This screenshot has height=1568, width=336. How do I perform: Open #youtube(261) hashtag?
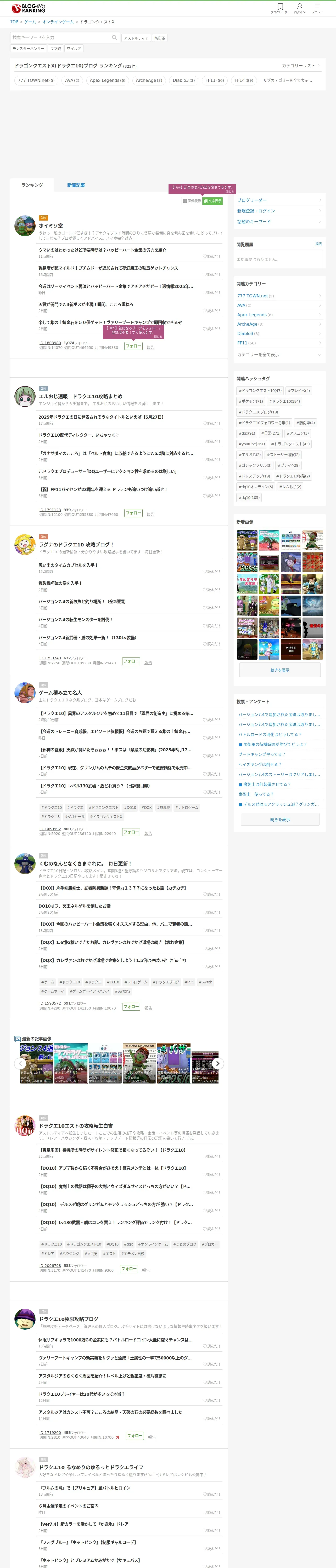pyautogui.click(x=252, y=444)
